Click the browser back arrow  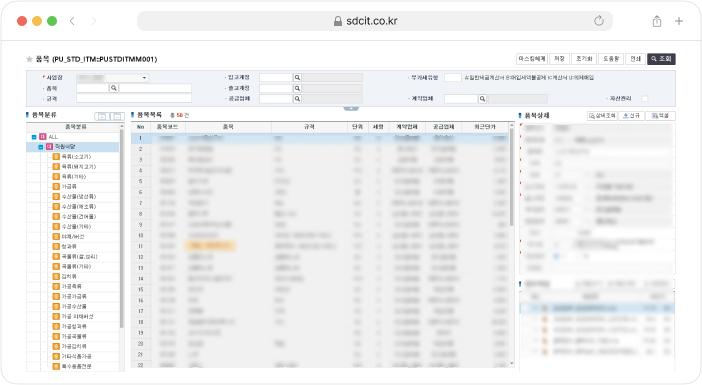(x=72, y=21)
